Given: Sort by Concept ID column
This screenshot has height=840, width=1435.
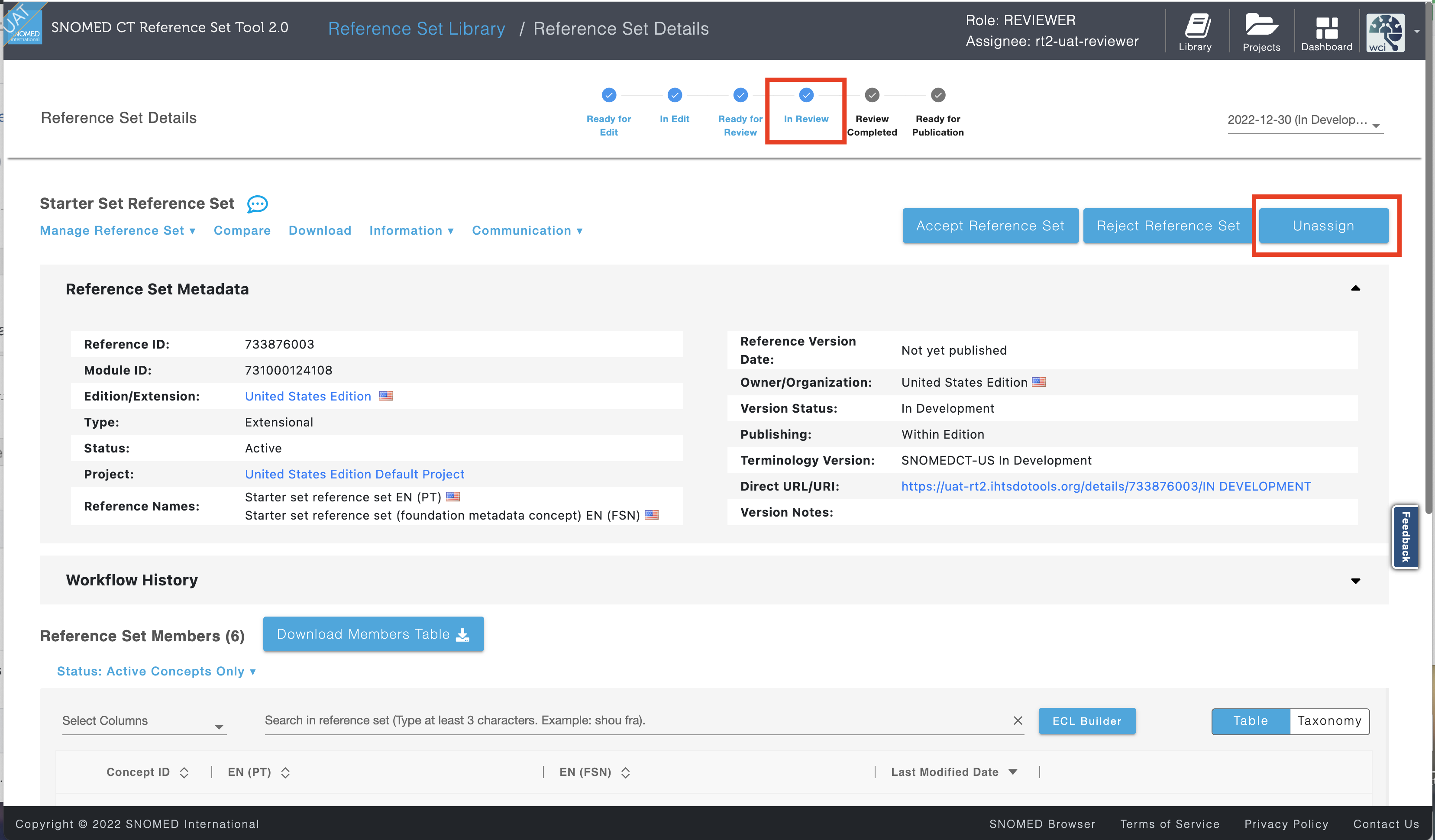Looking at the screenshot, I should (x=184, y=772).
